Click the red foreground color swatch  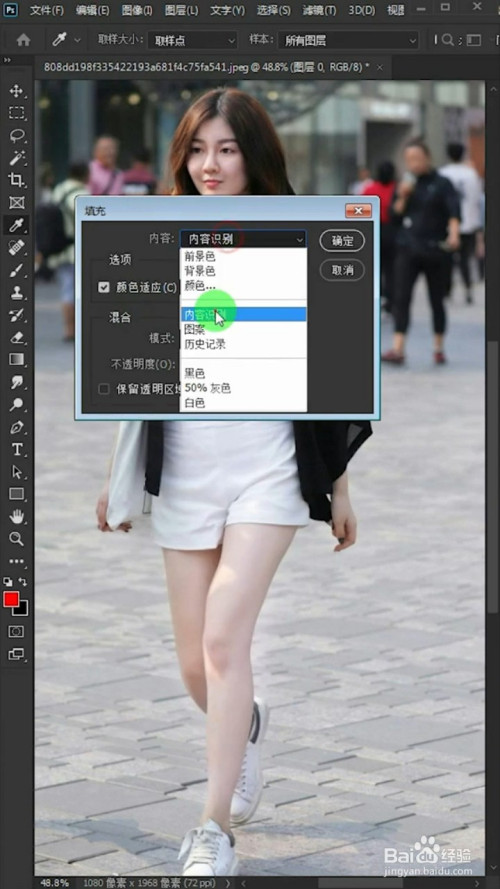(11, 599)
